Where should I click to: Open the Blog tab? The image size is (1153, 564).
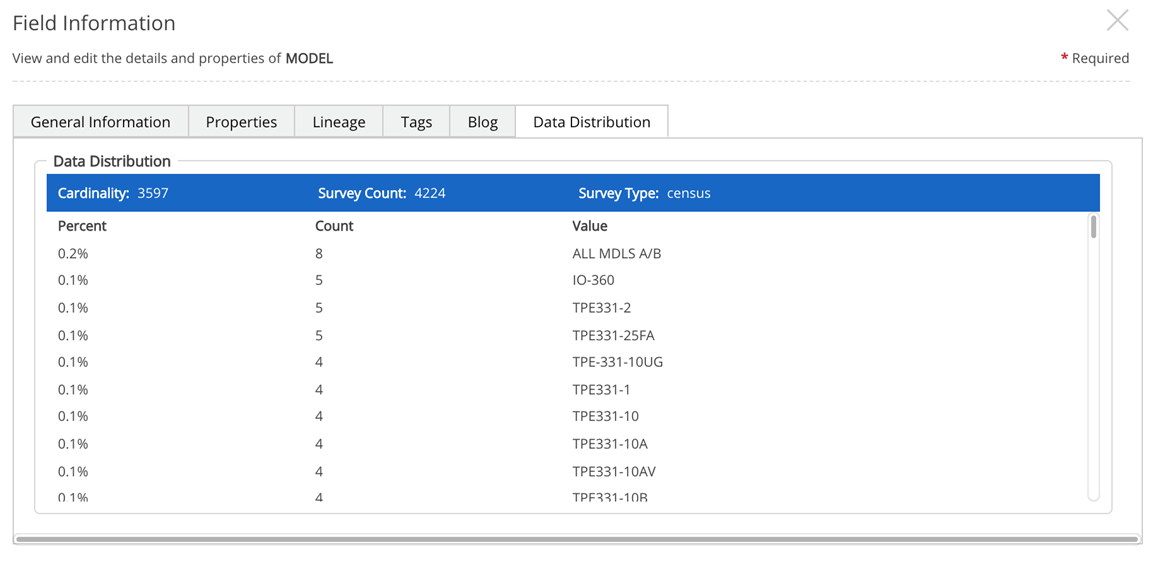(482, 122)
